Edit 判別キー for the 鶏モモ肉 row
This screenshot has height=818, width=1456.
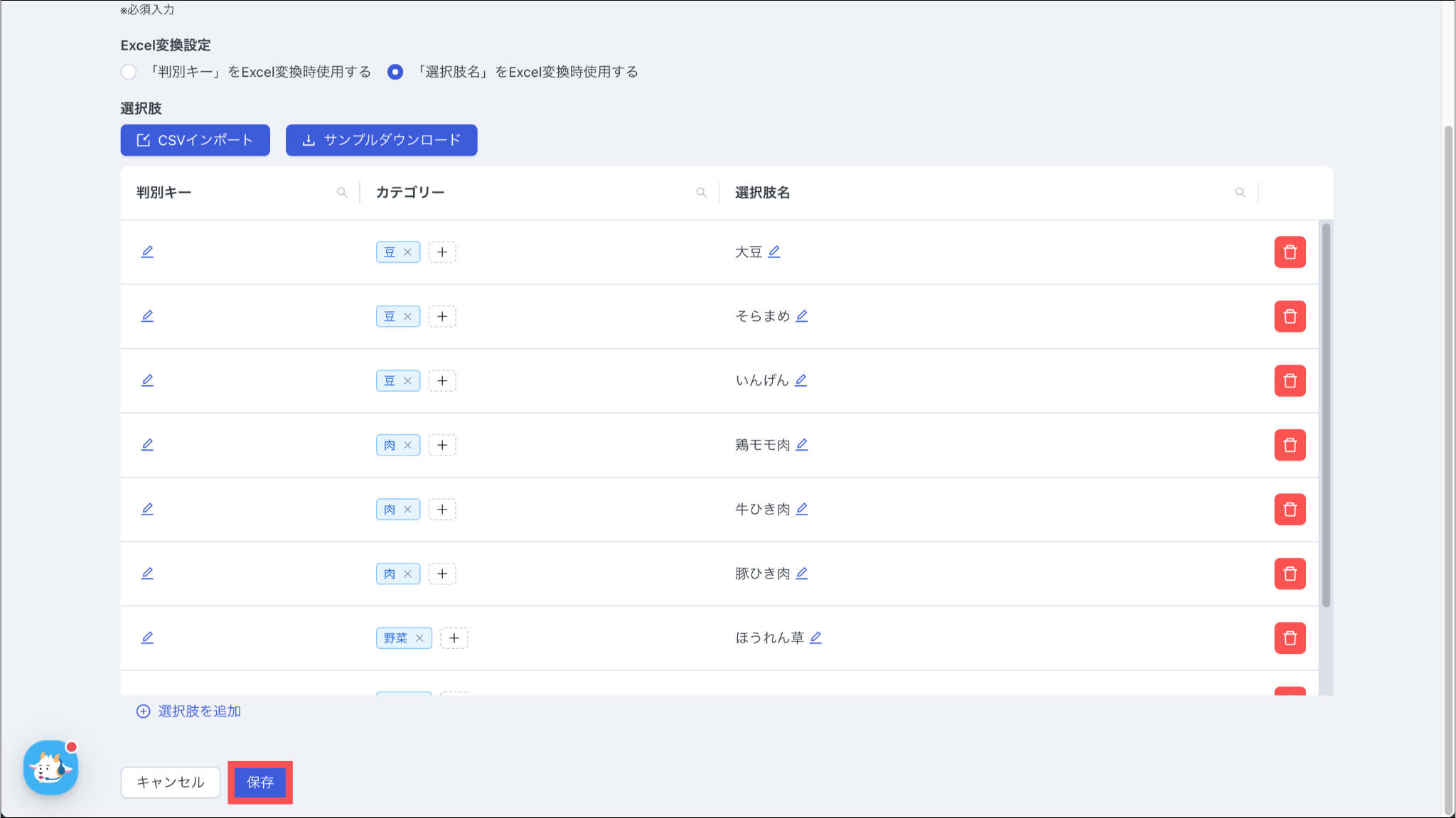point(147,445)
